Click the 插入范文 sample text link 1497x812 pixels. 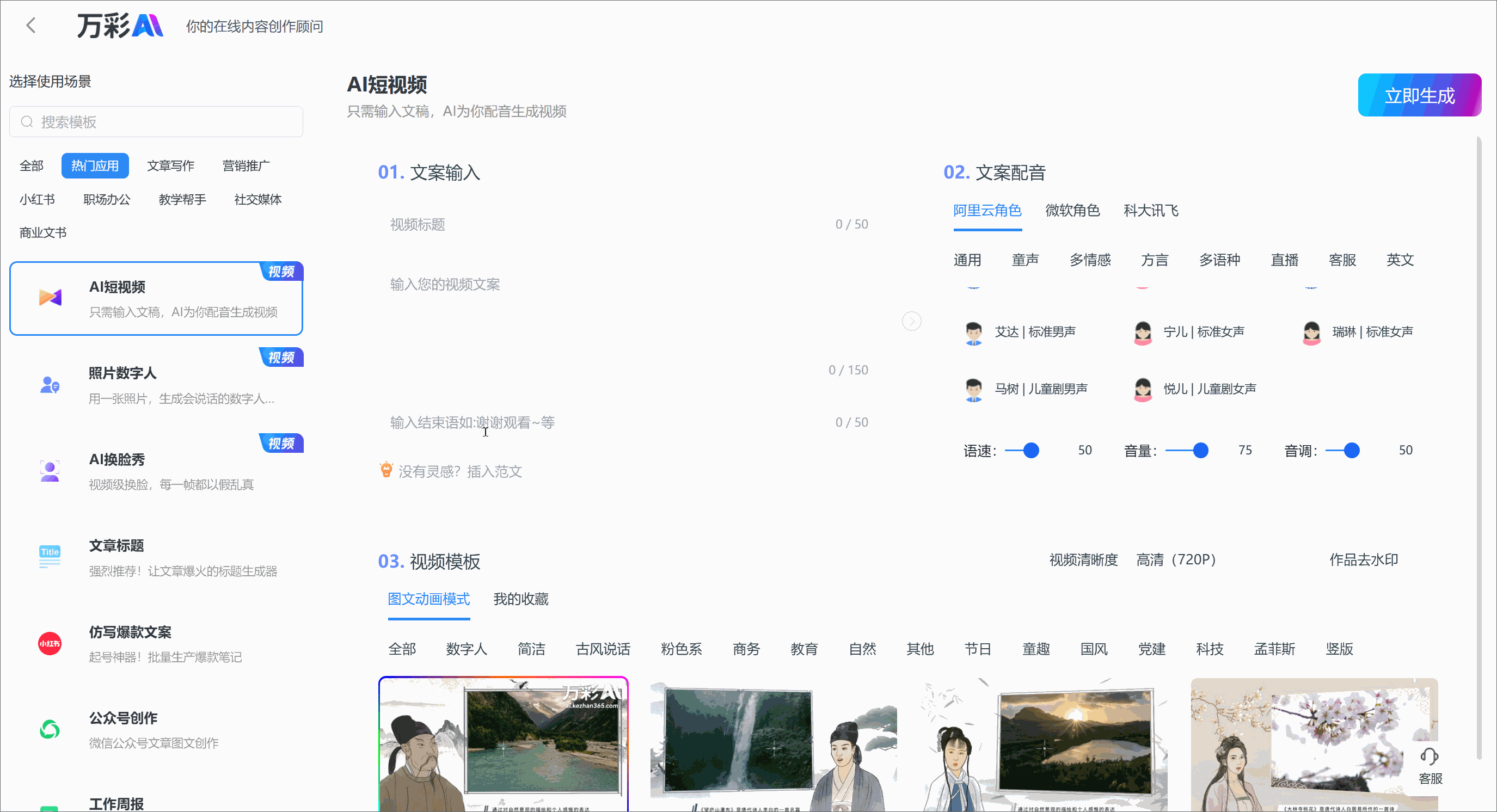494,471
